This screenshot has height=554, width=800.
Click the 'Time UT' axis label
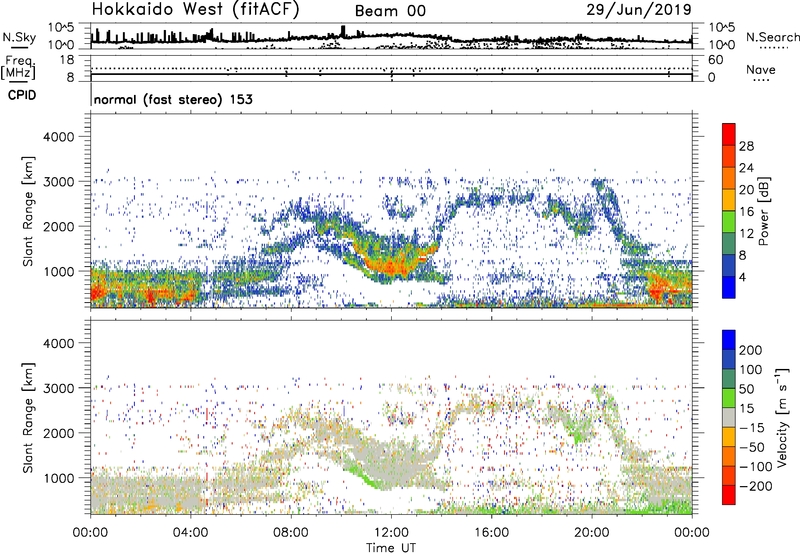point(391,548)
